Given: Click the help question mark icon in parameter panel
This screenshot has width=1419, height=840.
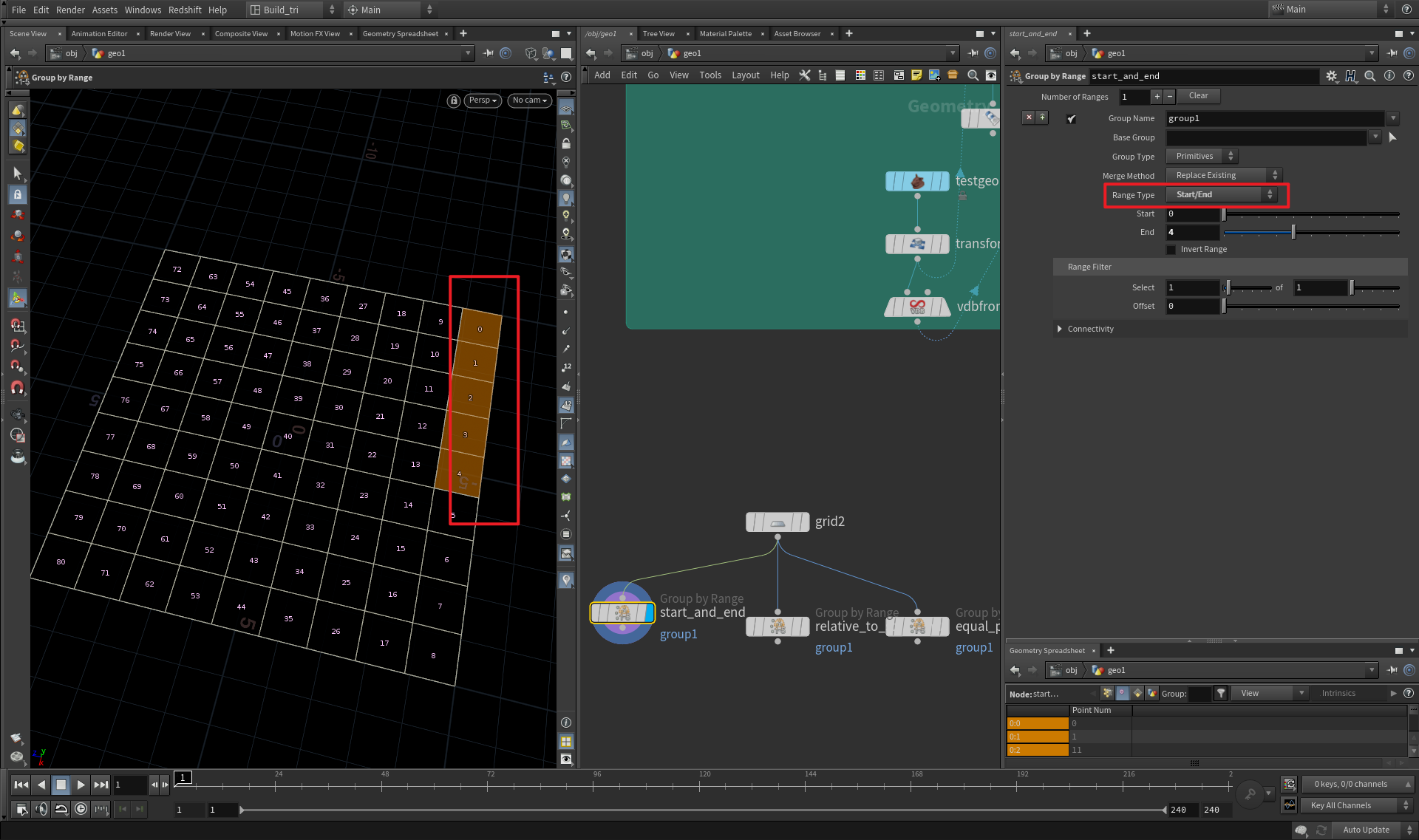Looking at the screenshot, I should pos(1409,75).
